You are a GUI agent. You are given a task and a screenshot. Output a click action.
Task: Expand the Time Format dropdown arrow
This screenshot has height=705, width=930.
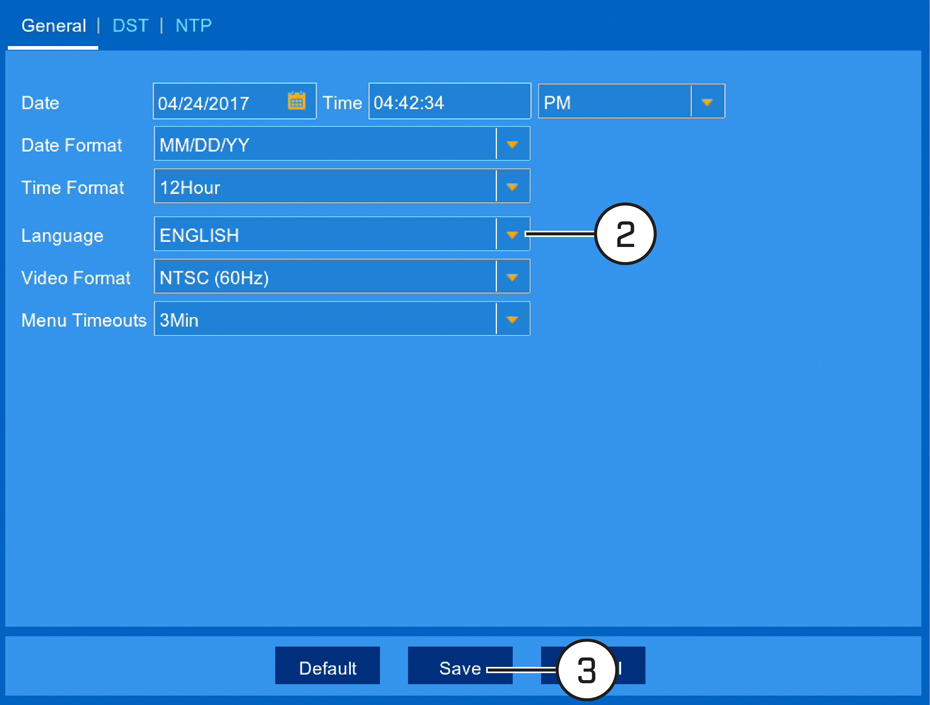[512, 187]
